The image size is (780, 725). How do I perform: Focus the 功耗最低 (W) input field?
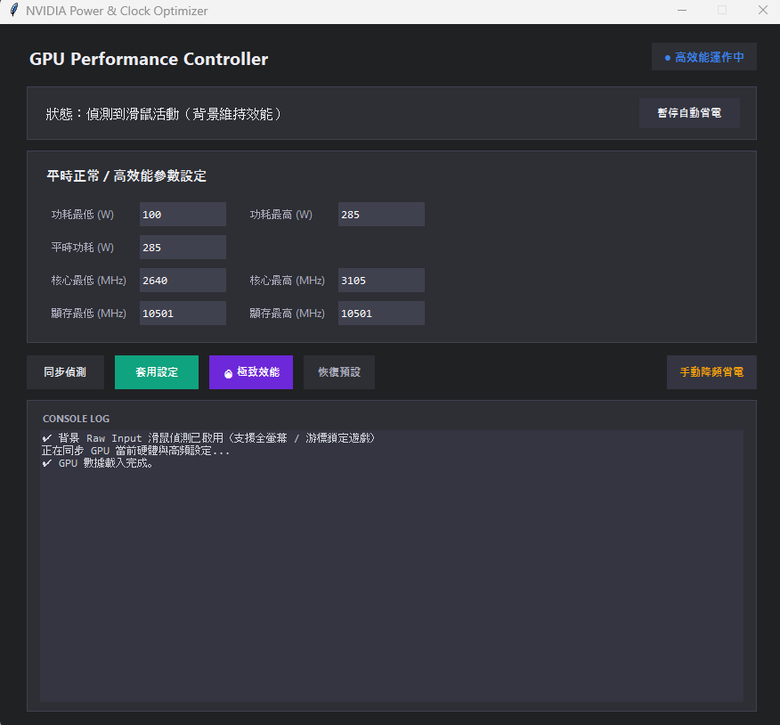click(x=183, y=214)
